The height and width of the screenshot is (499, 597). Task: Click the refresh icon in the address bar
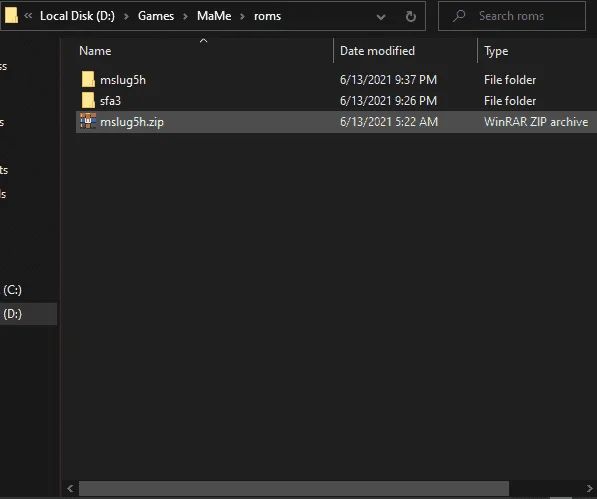pos(410,16)
